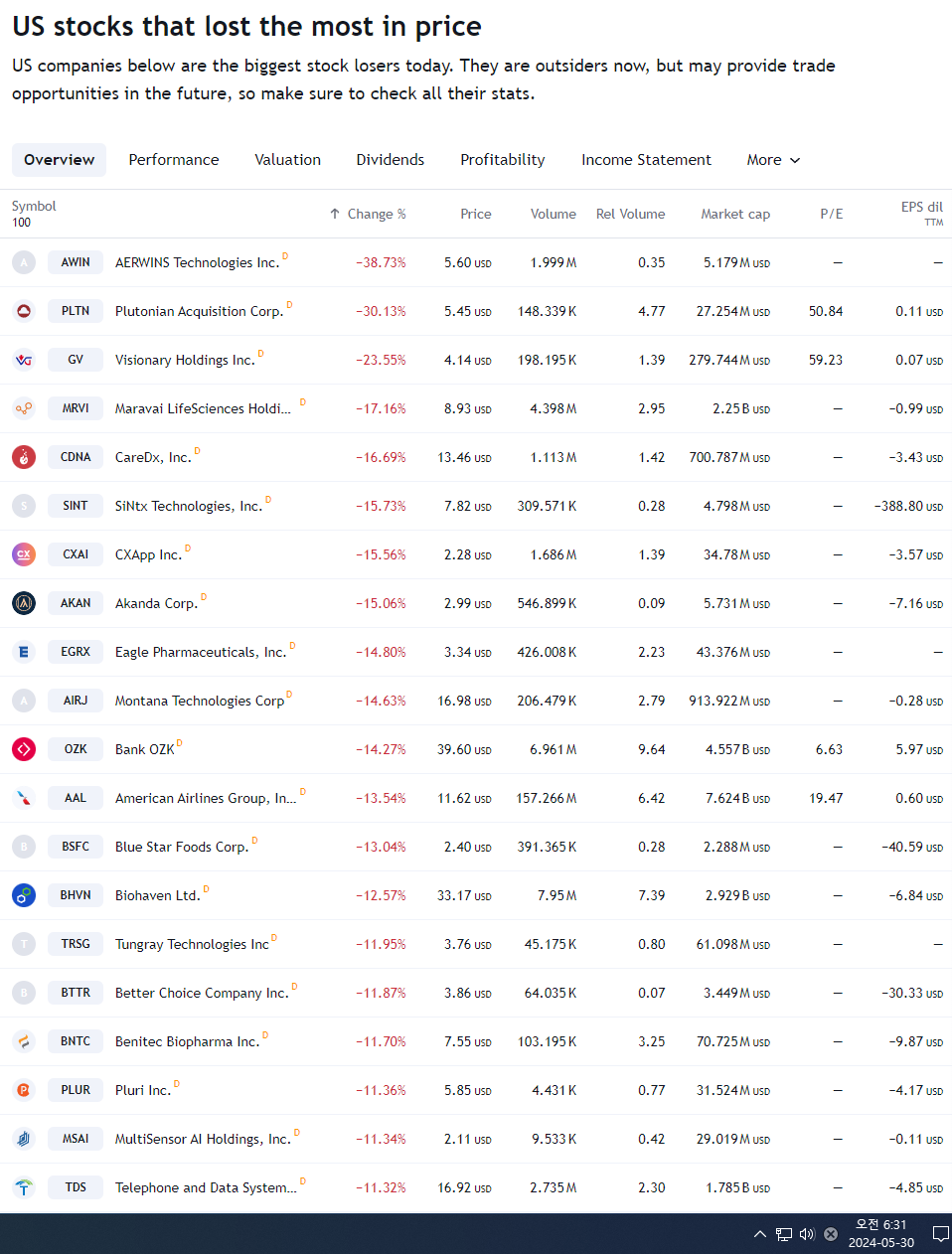Click the Benitec Biopharma logo icon
The image size is (952, 1254).
point(24,1041)
